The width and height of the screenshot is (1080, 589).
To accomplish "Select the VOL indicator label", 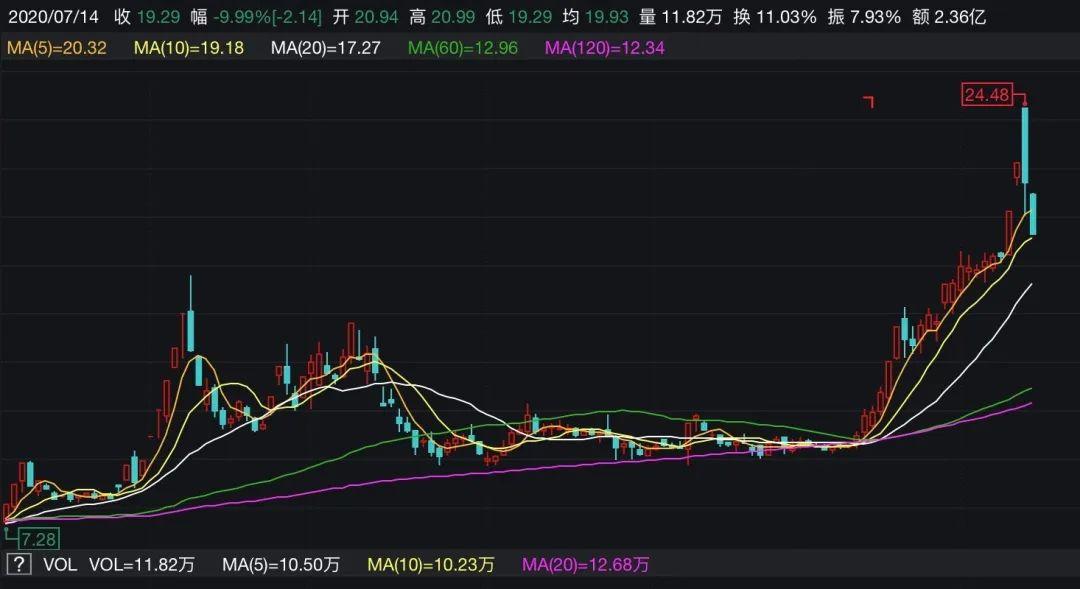I will tap(60, 565).
